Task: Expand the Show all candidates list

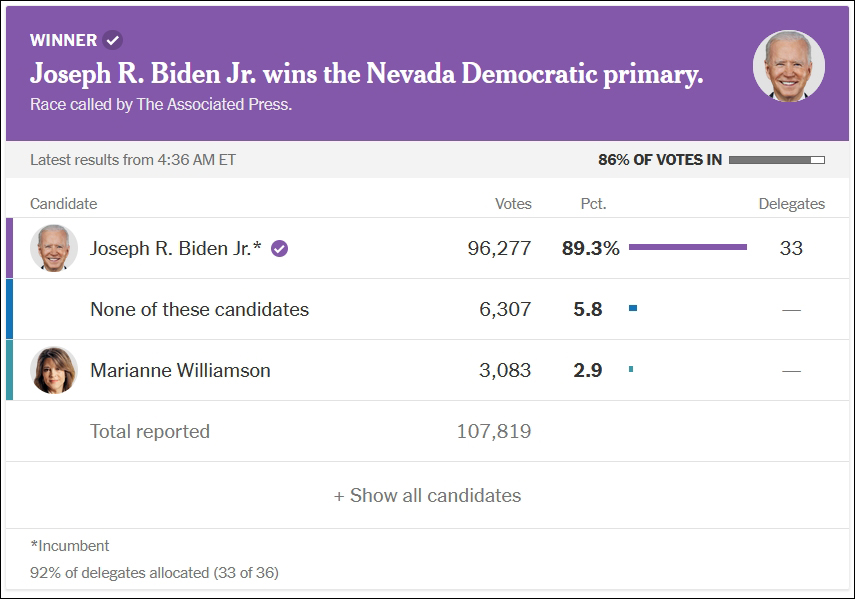Action: [427, 495]
